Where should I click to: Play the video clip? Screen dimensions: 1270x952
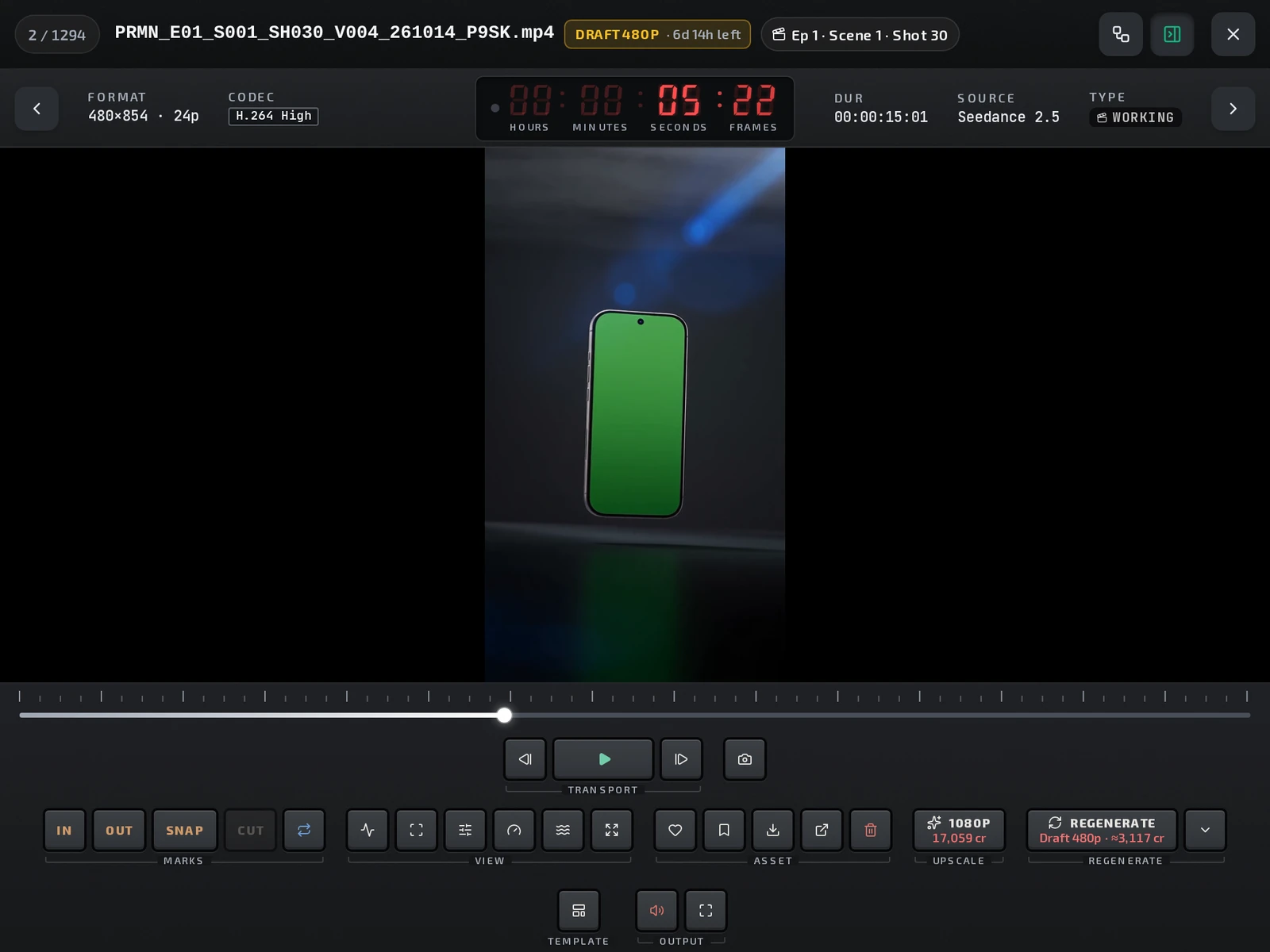603,759
